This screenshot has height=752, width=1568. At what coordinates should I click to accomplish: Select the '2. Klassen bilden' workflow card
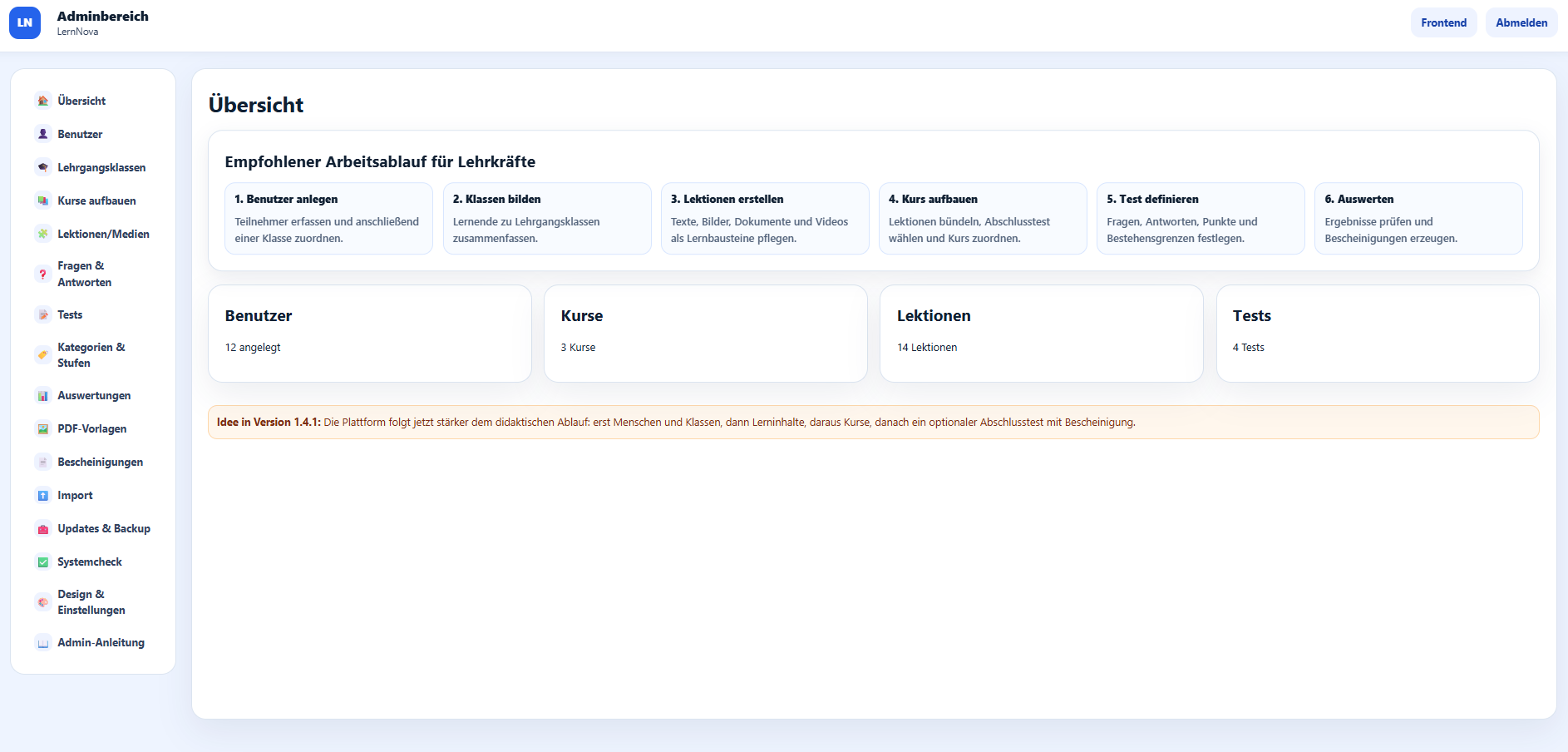point(547,219)
